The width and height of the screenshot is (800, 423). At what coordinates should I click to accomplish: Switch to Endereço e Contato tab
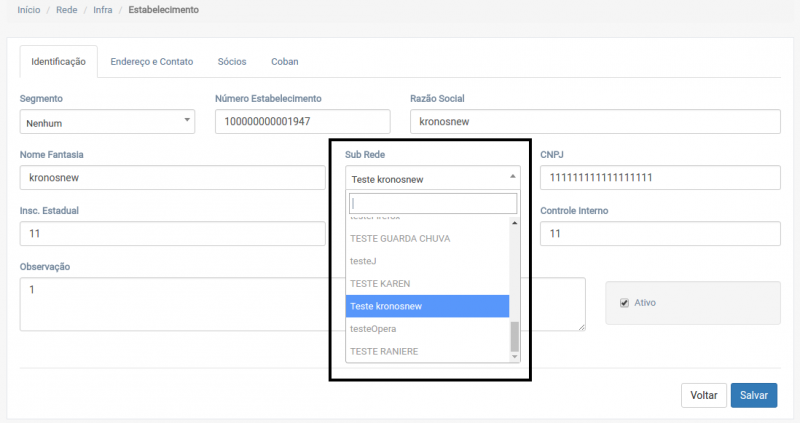click(152, 62)
